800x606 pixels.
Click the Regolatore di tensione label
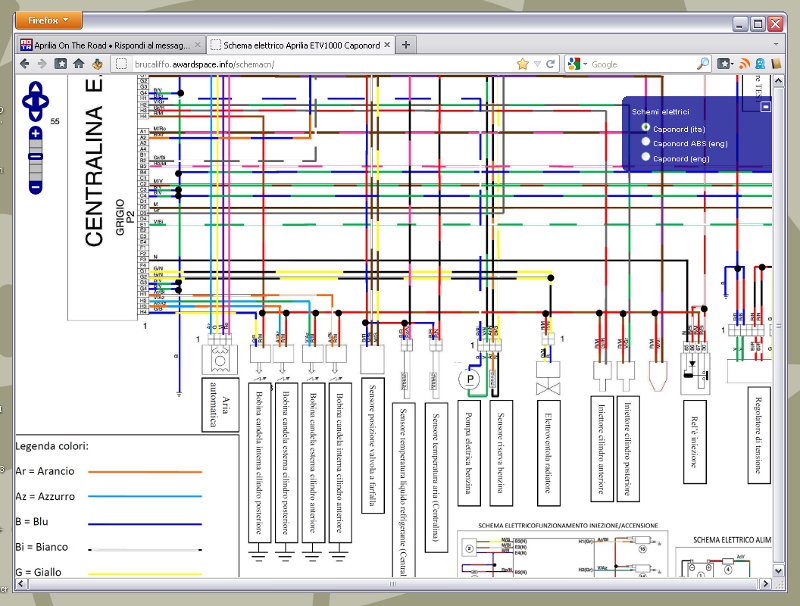[759, 435]
